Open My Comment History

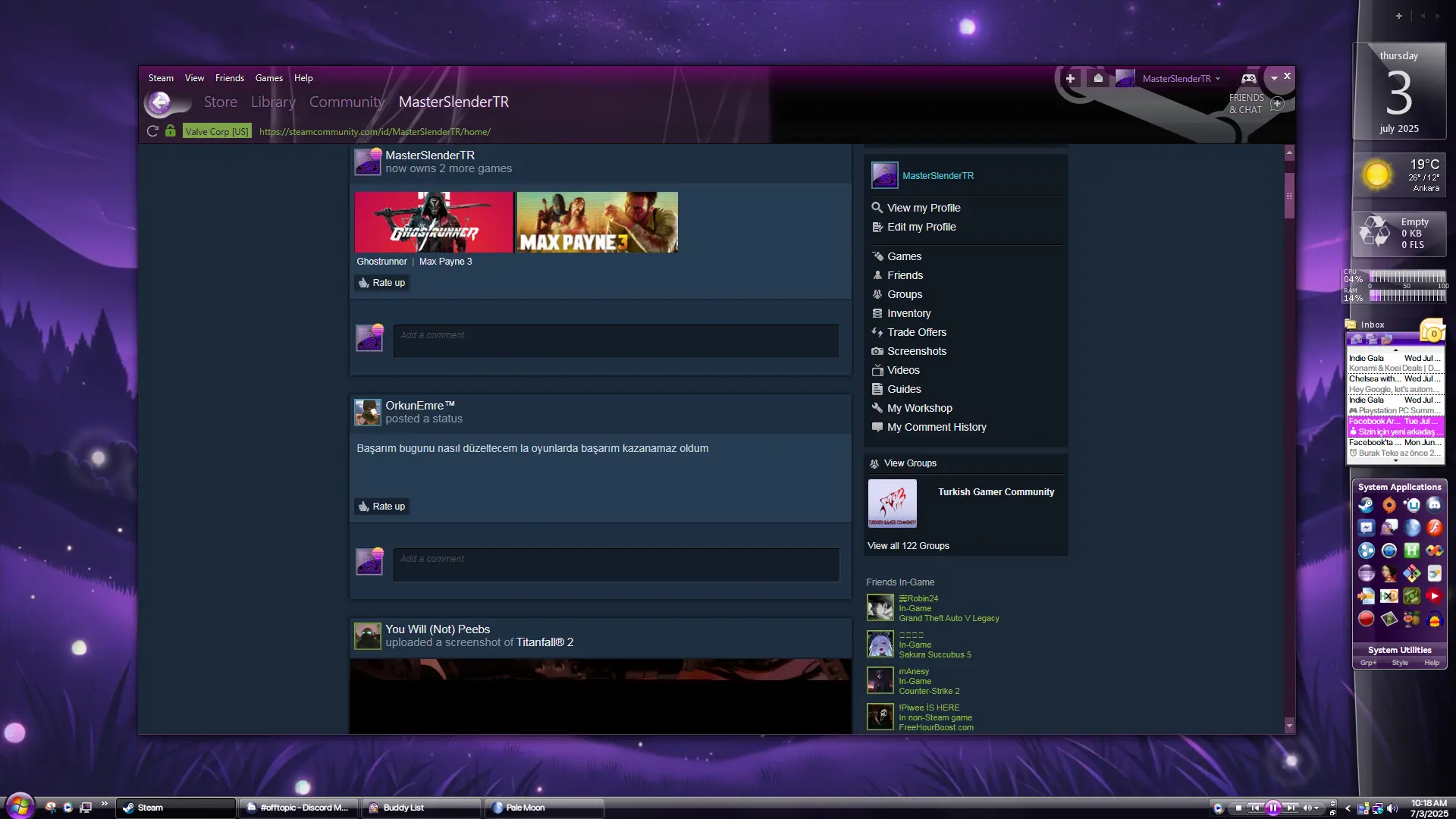tap(937, 427)
